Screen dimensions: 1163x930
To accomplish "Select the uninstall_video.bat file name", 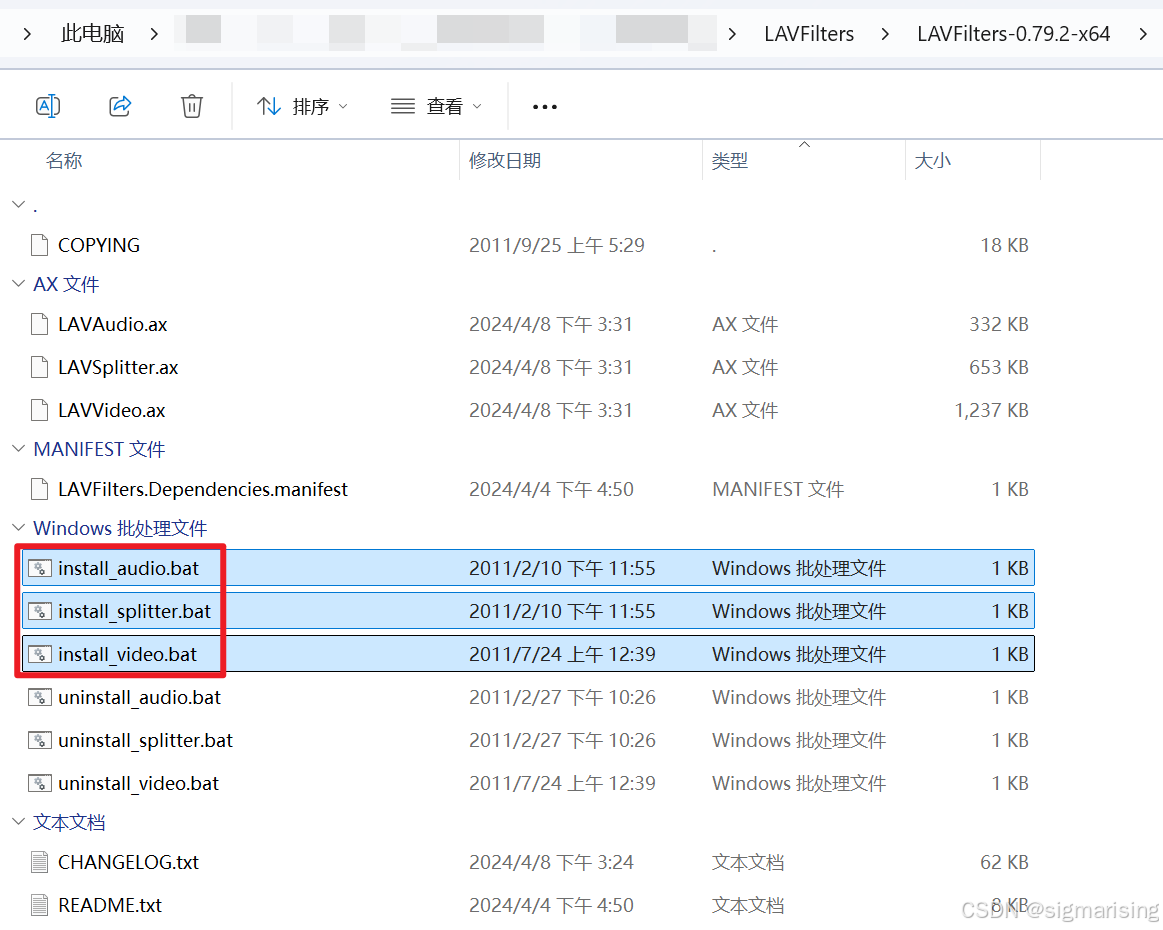I will (139, 784).
